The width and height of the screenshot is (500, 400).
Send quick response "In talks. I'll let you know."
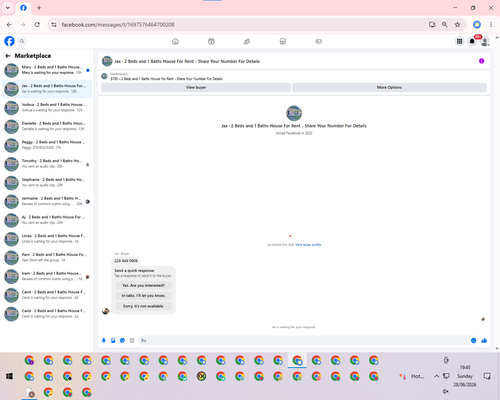143,296
